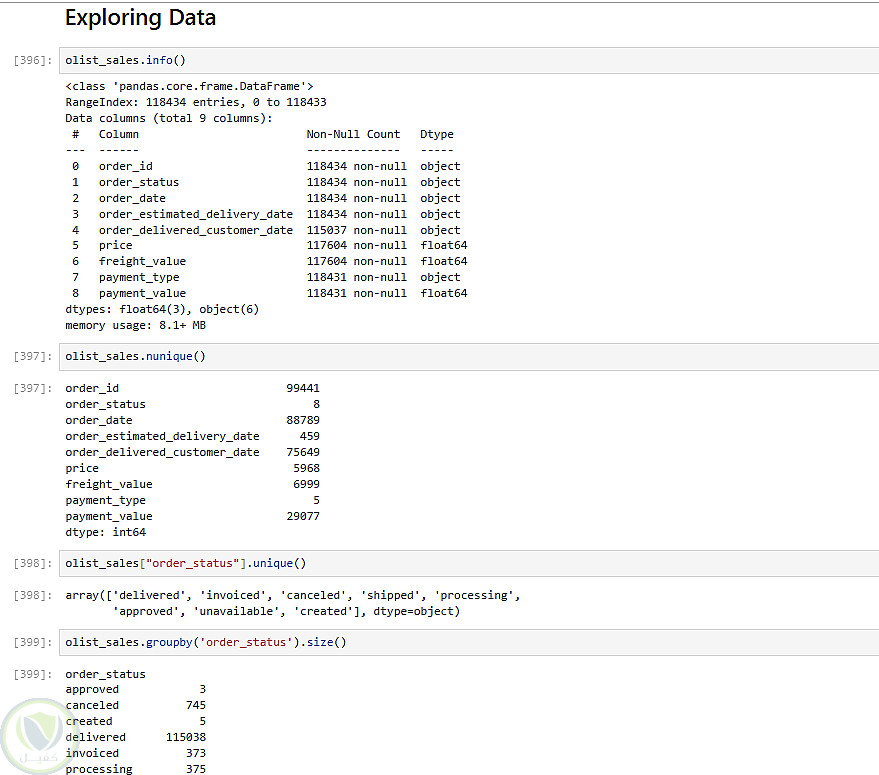Click the payment_type row in nunique output

tap(106, 500)
